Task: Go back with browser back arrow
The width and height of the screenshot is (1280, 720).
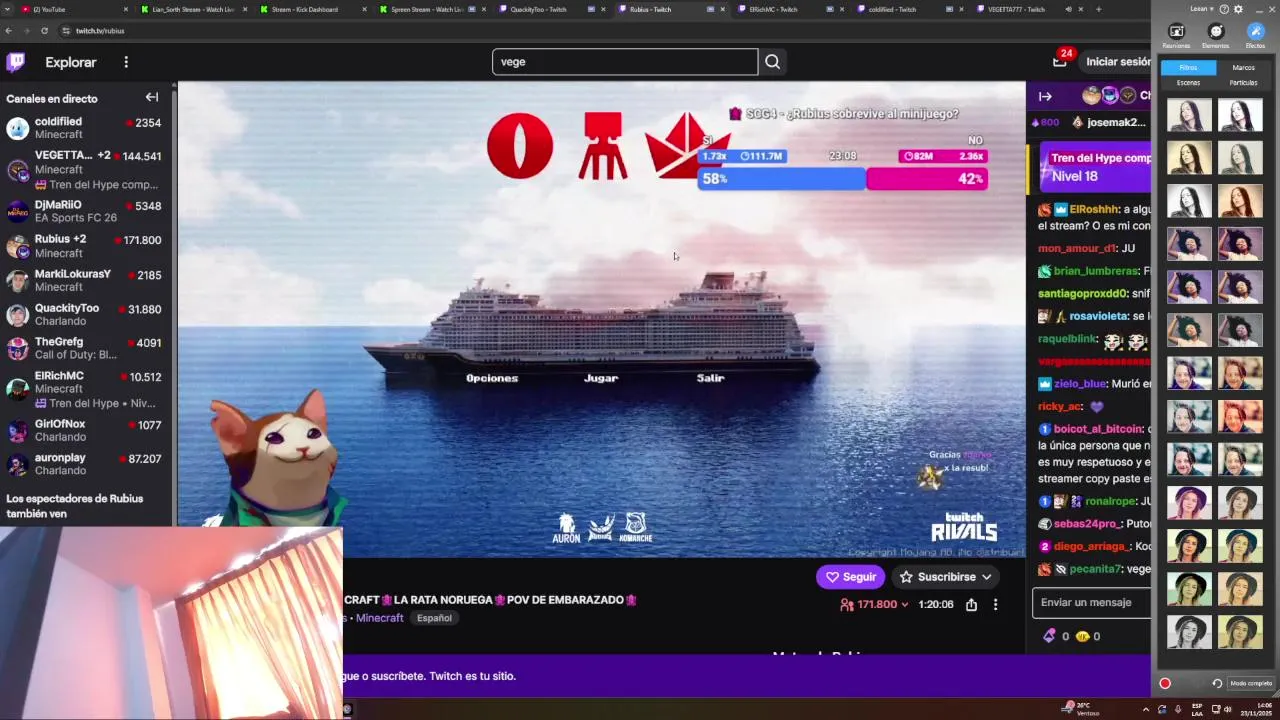Action: coord(9,31)
